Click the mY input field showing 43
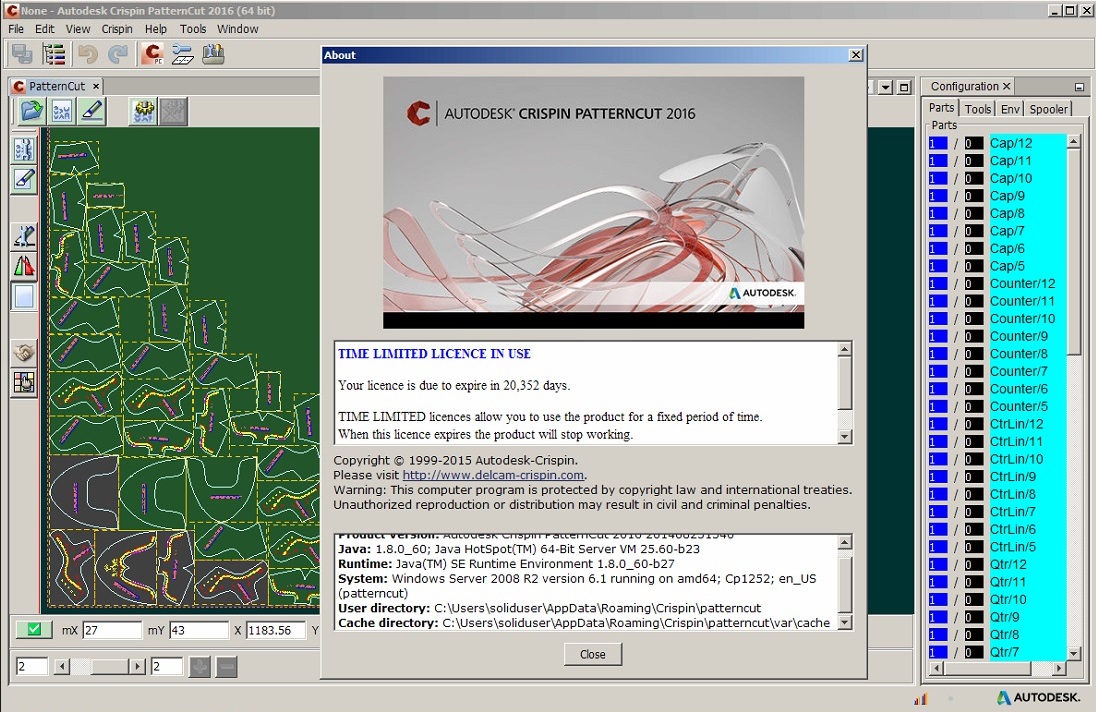Image resolution: width=1096 pixels, height=712 pixels. 199,630
